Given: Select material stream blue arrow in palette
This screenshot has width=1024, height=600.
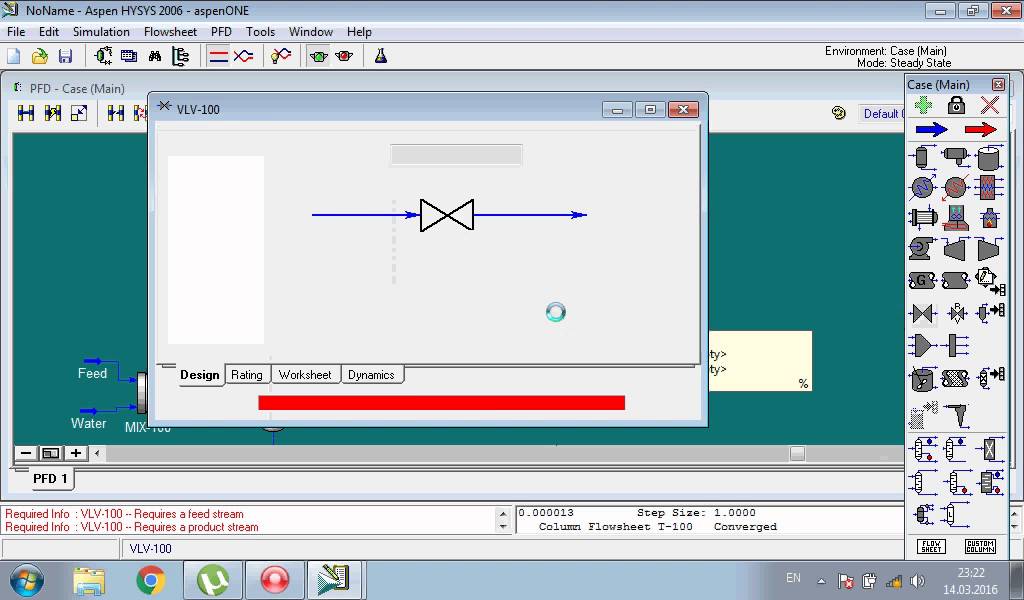Looking at the screenshot, I should pos(931,129).
